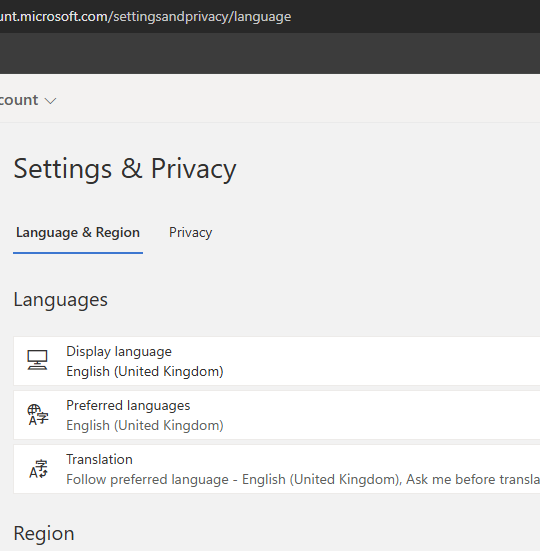This screenshot has width=540, height=551.
Task: Click the blue underline beneath Language & Region
Action: coord(78,253)
